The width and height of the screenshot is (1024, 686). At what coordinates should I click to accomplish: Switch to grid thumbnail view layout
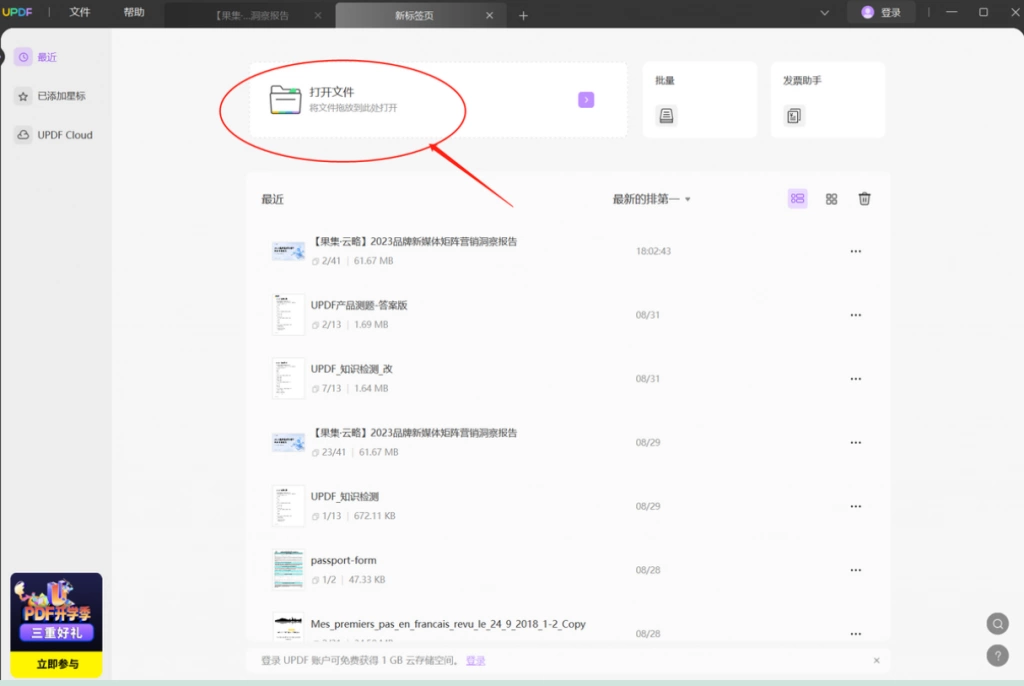(831, 199)
